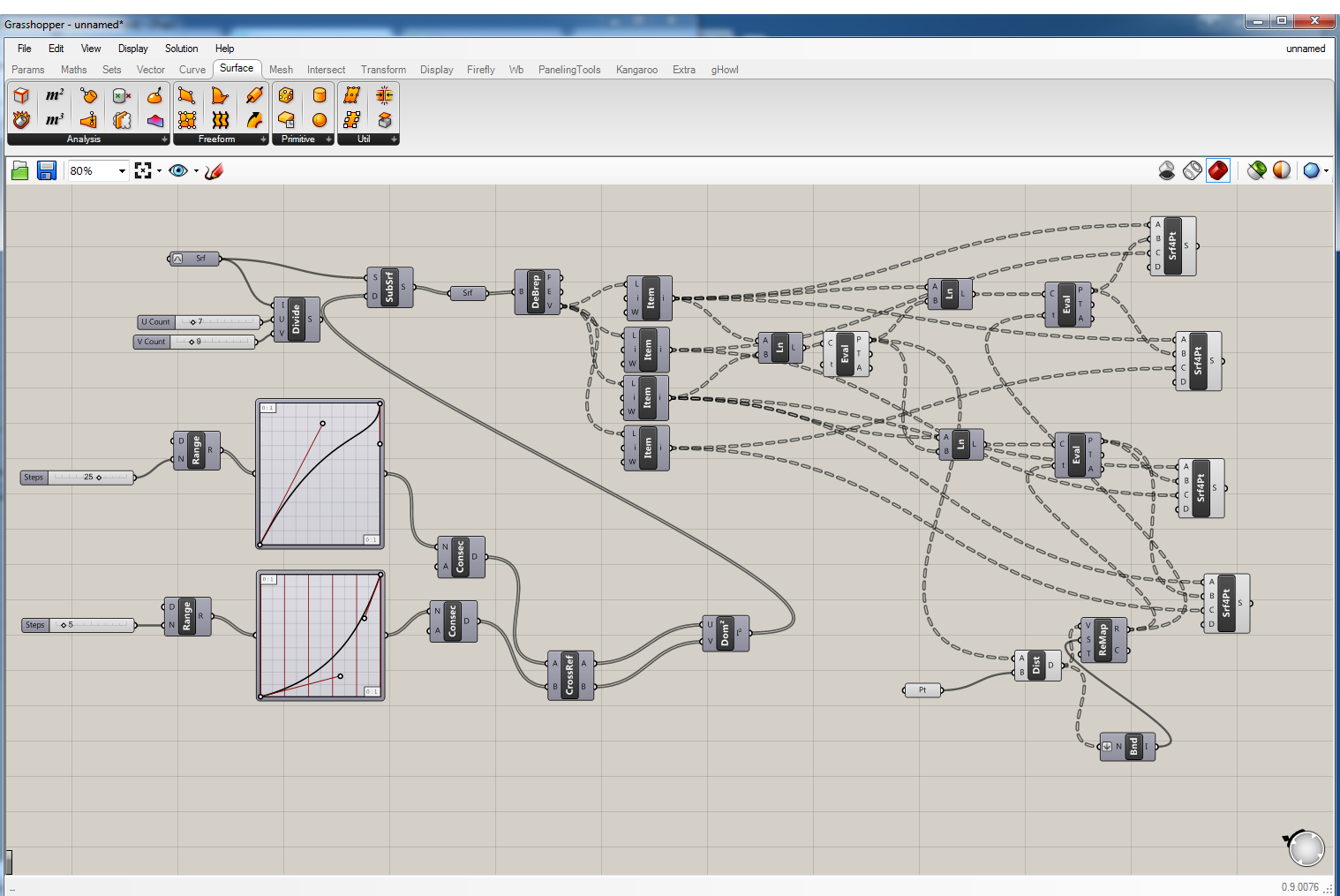Click the Zoom Extents icon
Image resolution: width=1340 pixels, height=896 pixels.
click(143, 170)
